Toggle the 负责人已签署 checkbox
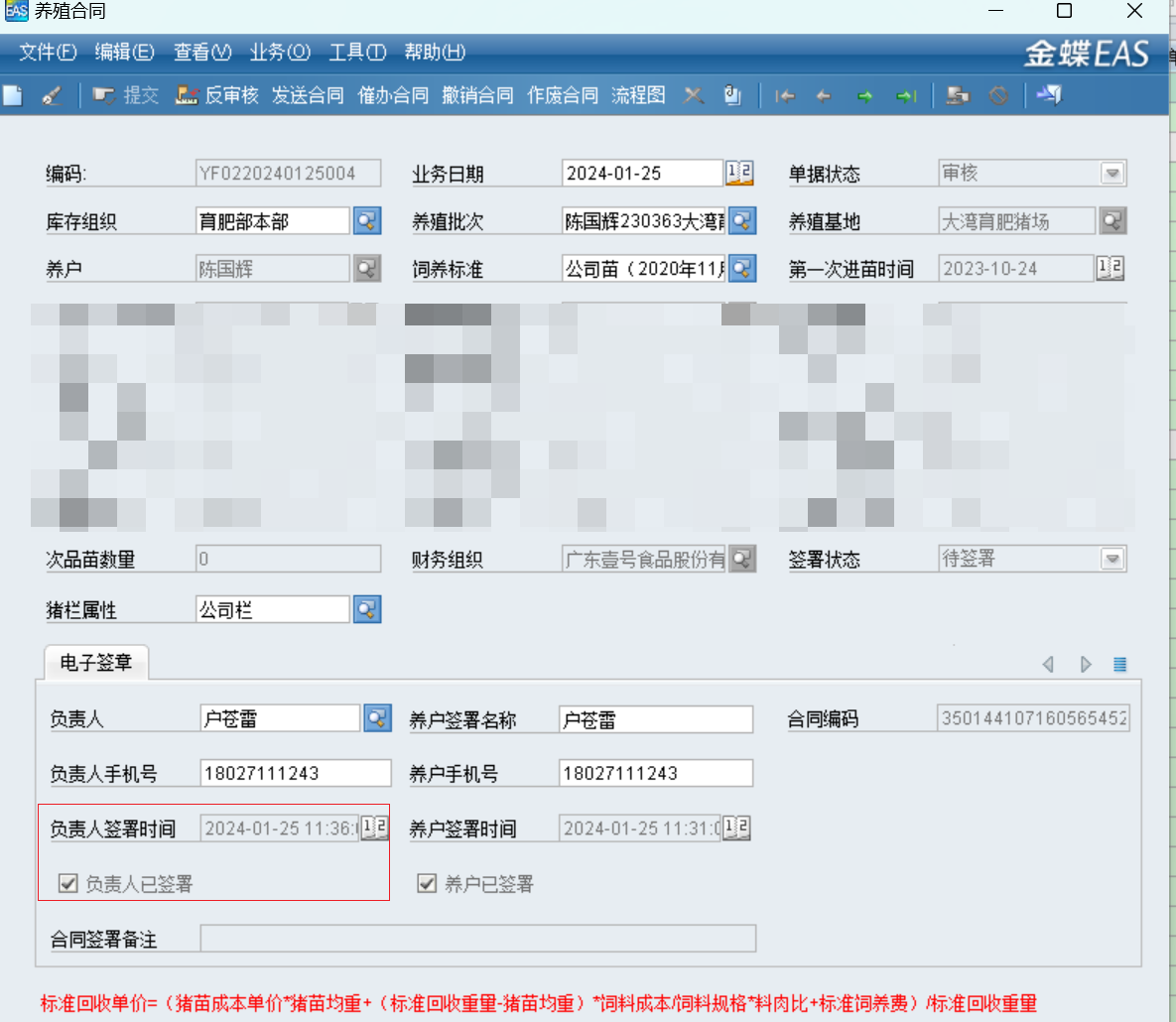Screen dimensions: 1176x1022 pyautogui.click(x=68, y=883)
